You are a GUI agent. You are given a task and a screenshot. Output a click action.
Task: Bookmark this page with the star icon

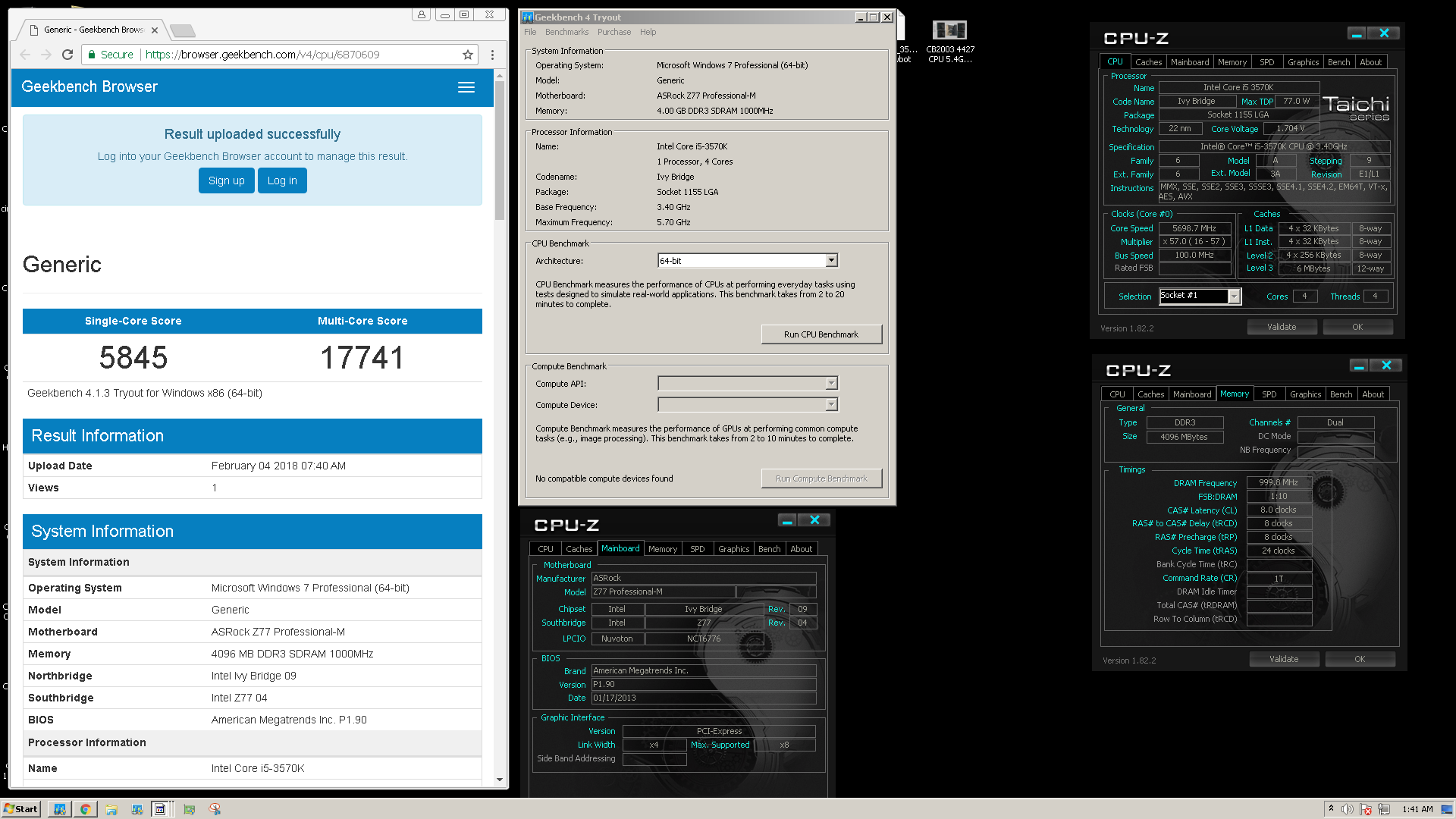tap(468, 55)
